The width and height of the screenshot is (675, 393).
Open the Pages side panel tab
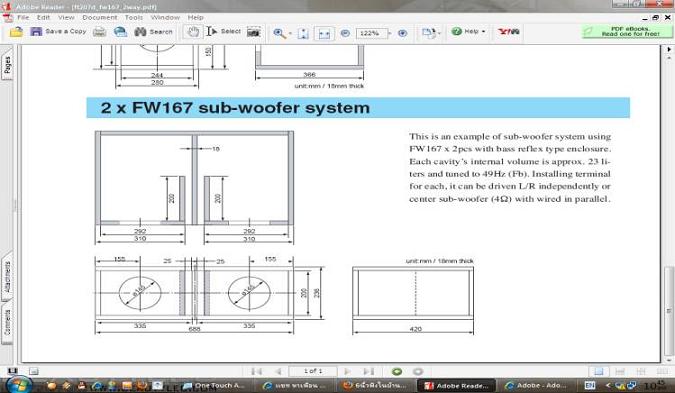point(7,66)
